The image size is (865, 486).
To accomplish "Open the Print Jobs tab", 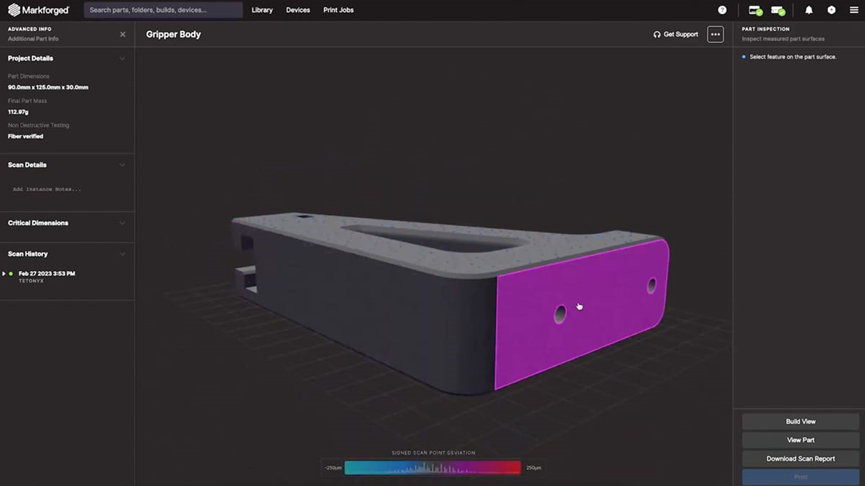I will point(338,10).
